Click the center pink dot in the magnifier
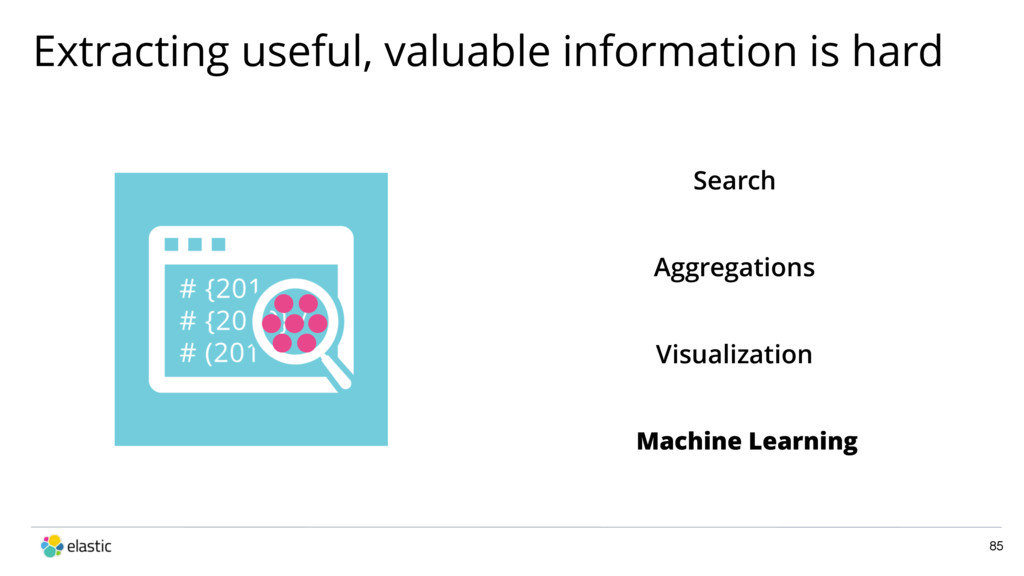The width and height of the screenshot is (1024, 576). 295,323
